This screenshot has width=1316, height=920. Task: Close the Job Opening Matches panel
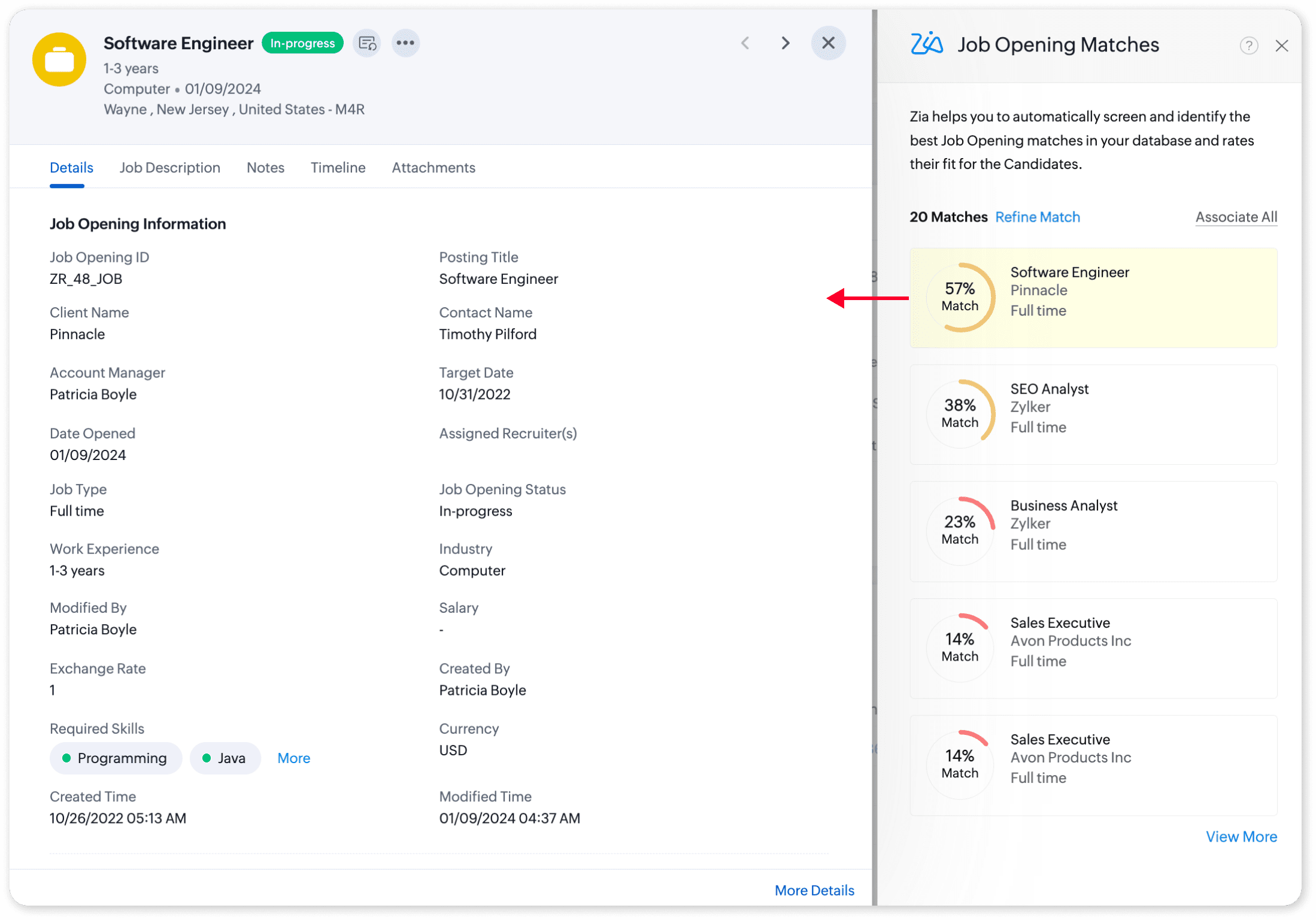point(1281,46)
